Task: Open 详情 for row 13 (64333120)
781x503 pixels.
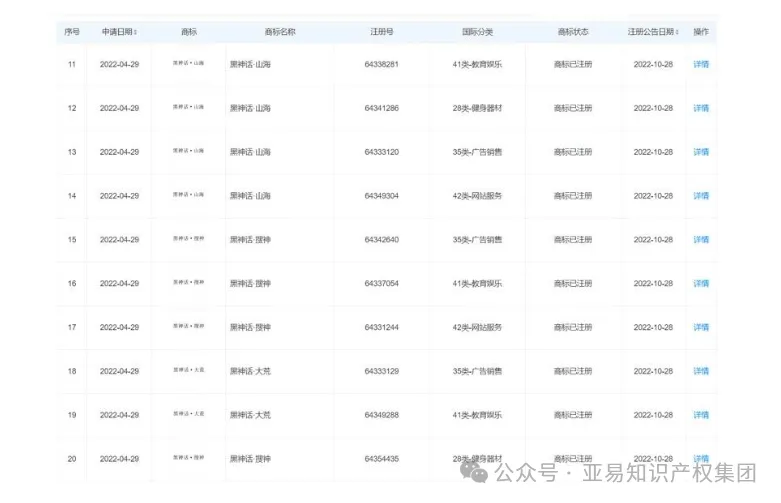Action: click(701, 152)
